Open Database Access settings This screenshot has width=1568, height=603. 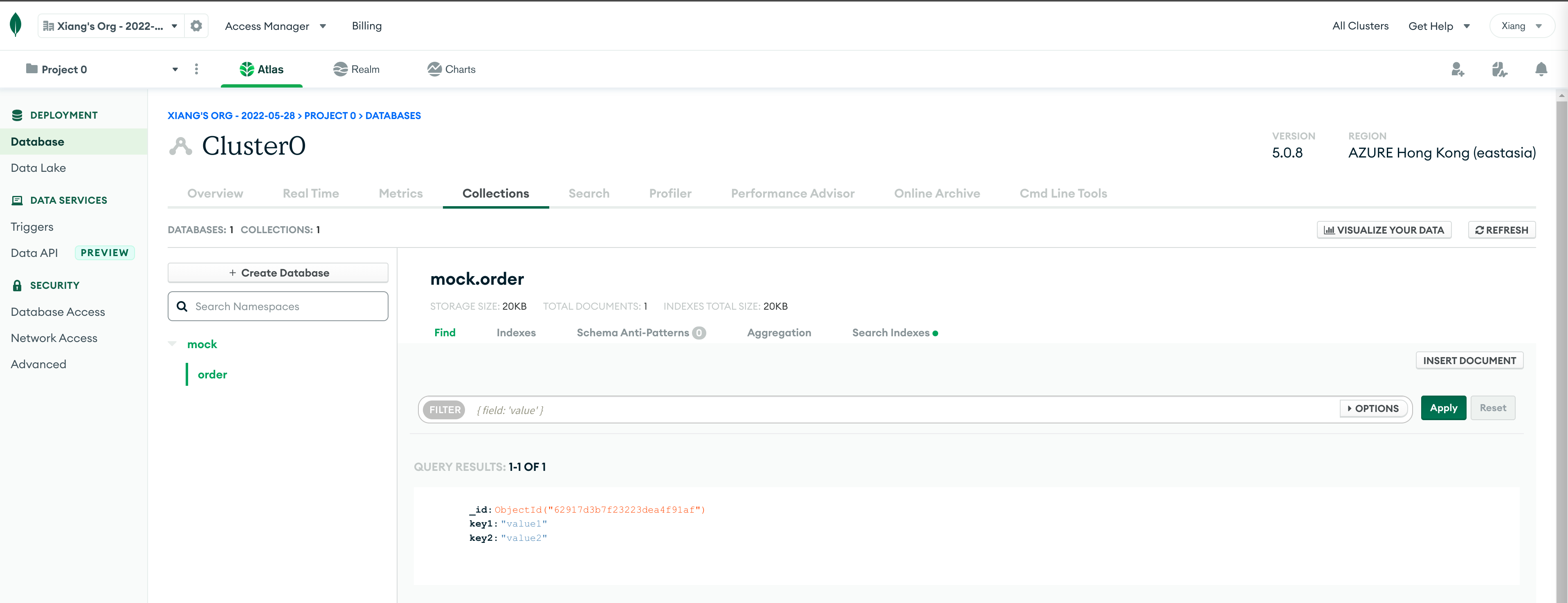click(x=58, y=312)
